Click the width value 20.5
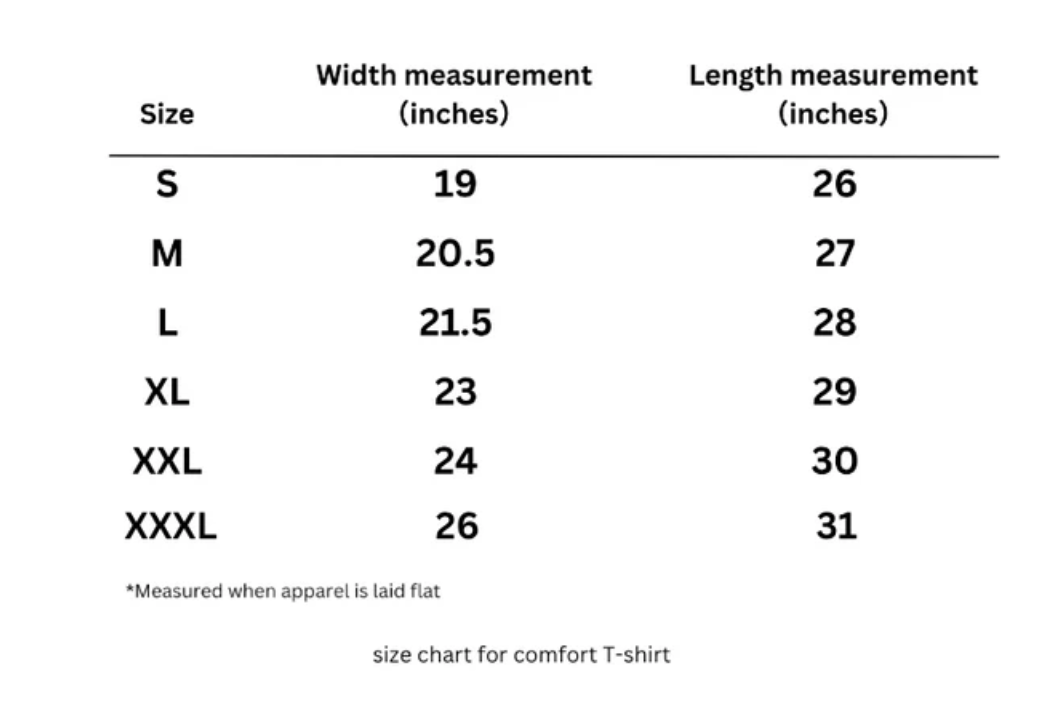The width and height of the screenshot is (1056, 724). [x=455, y=254]
